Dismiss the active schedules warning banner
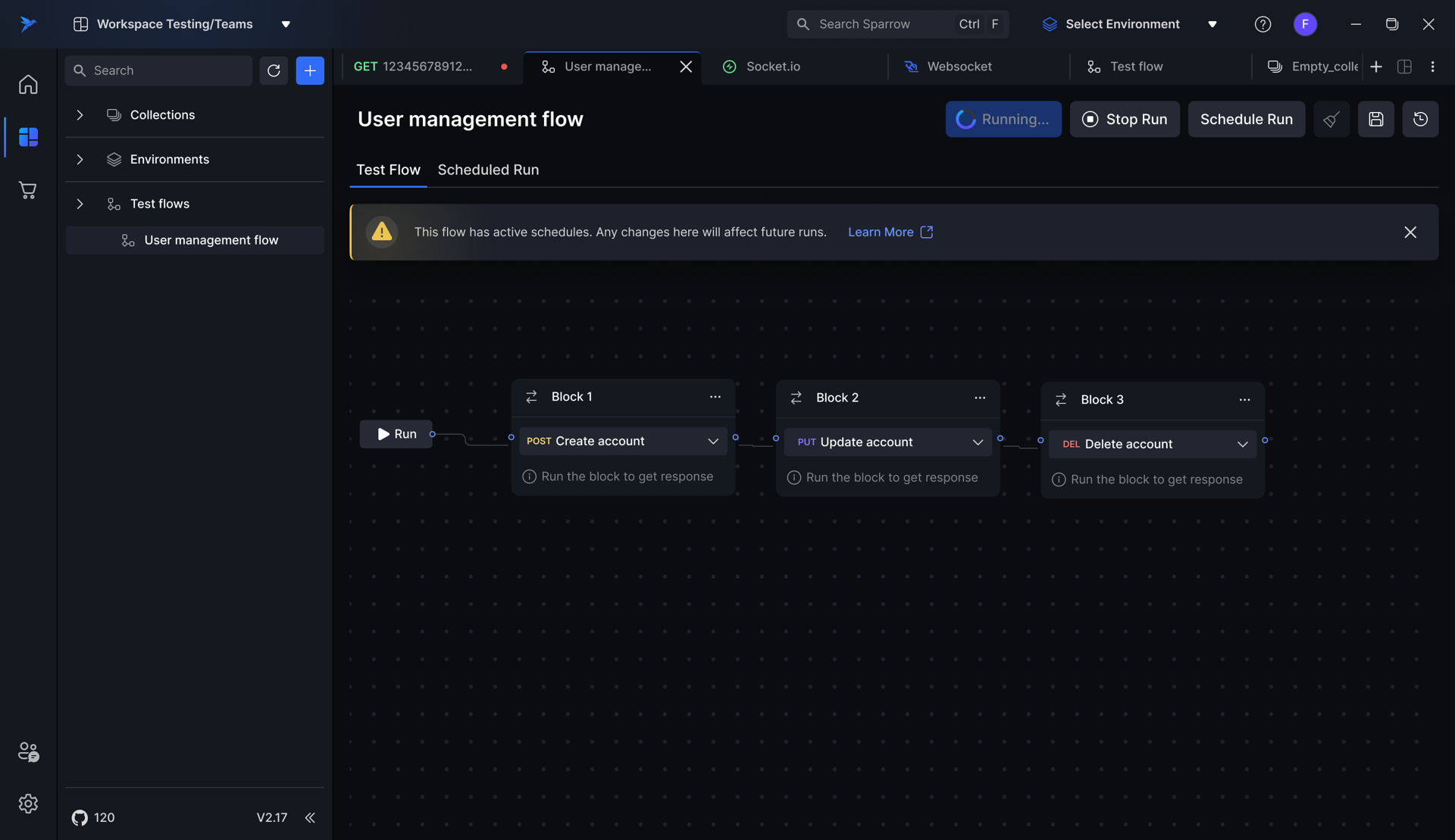 (1410, 233)
